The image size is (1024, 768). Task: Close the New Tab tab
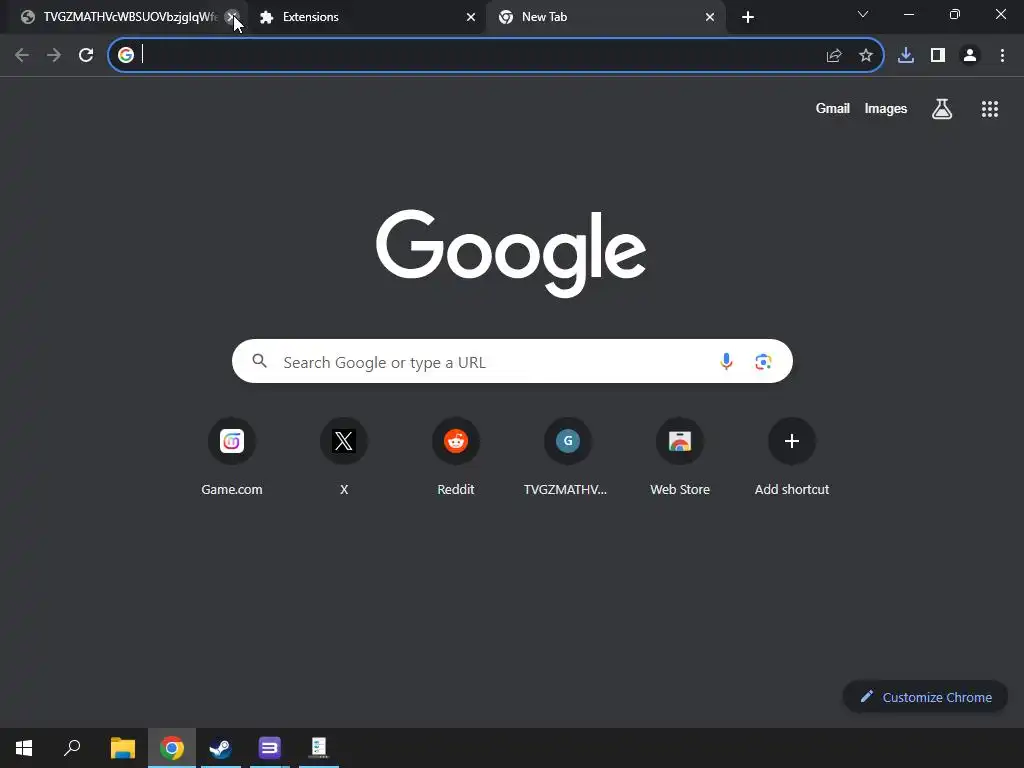point(710,17)
